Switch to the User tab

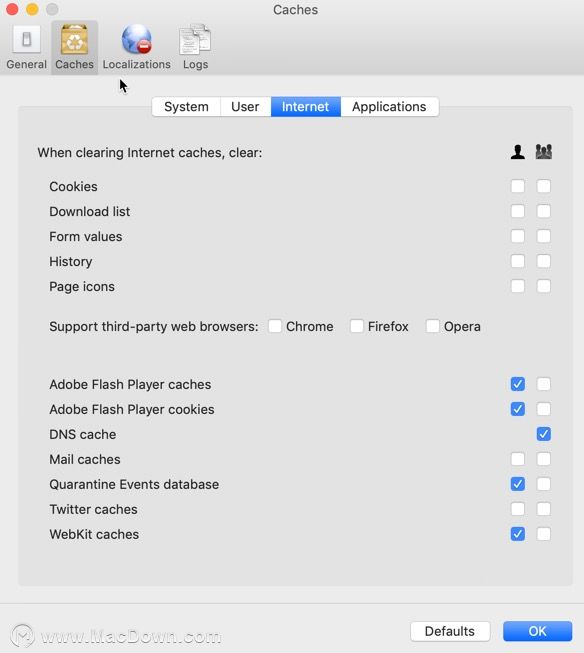245,107
